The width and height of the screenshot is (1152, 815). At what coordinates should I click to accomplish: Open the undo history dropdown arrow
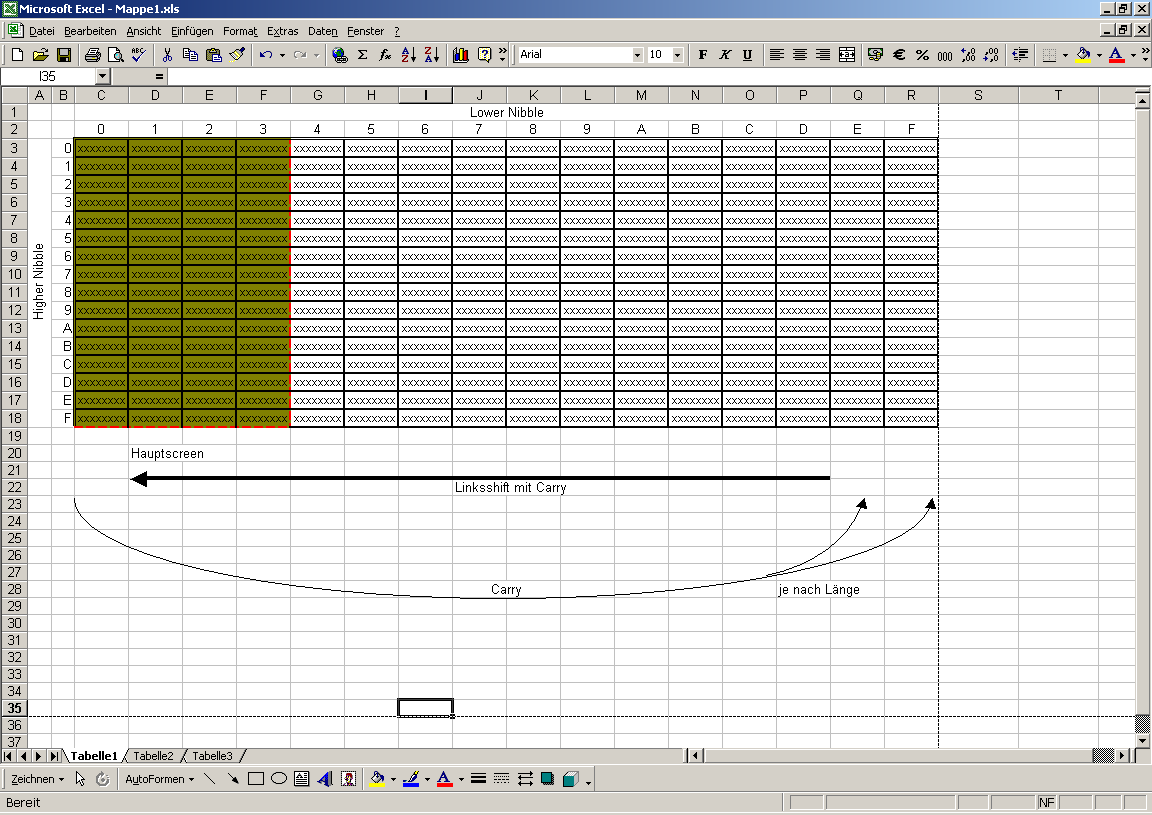pyautogui.click(x=282, y=54)
